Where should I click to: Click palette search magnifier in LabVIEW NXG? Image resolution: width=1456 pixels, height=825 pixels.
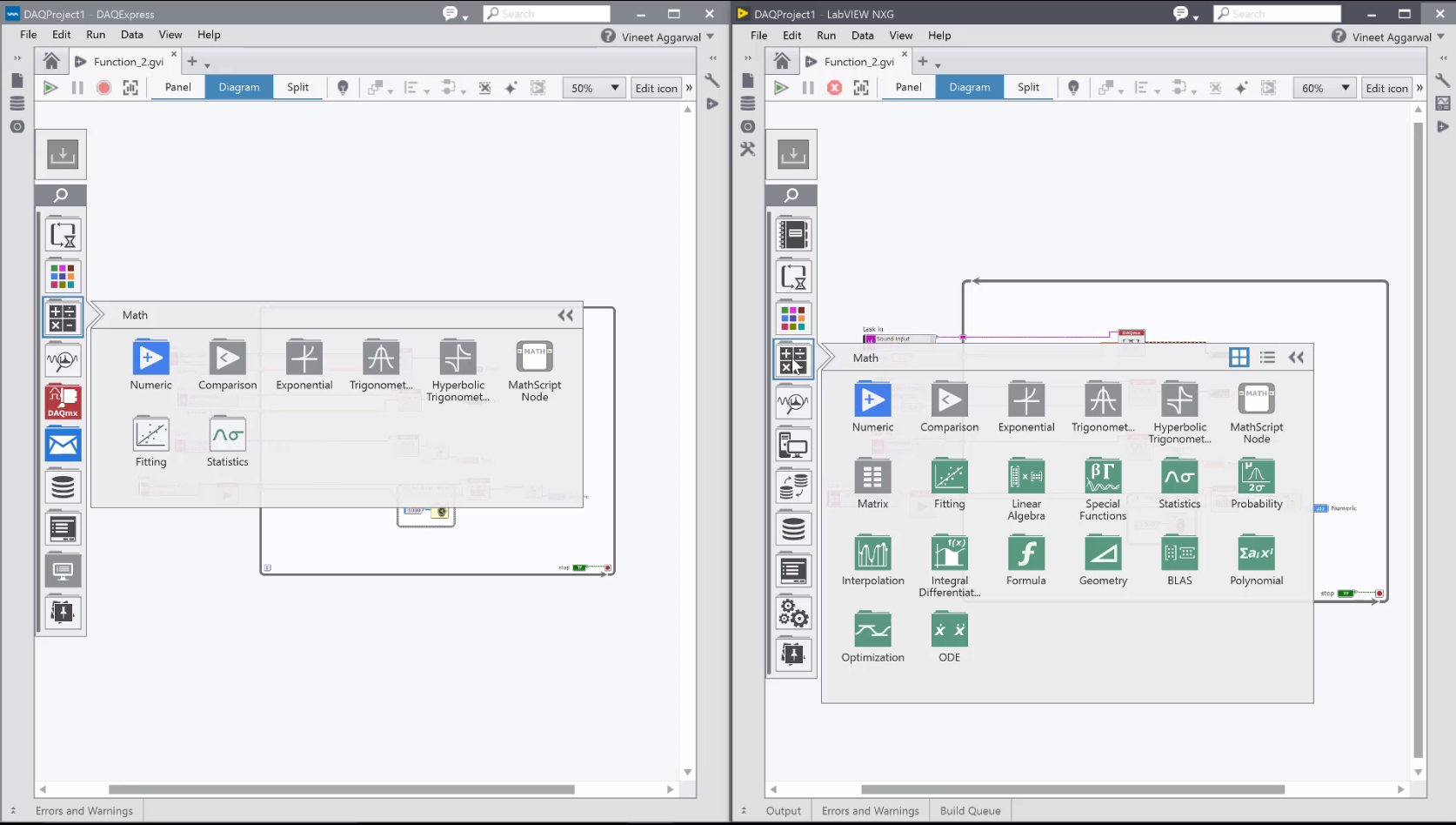[x=791, y=195]
